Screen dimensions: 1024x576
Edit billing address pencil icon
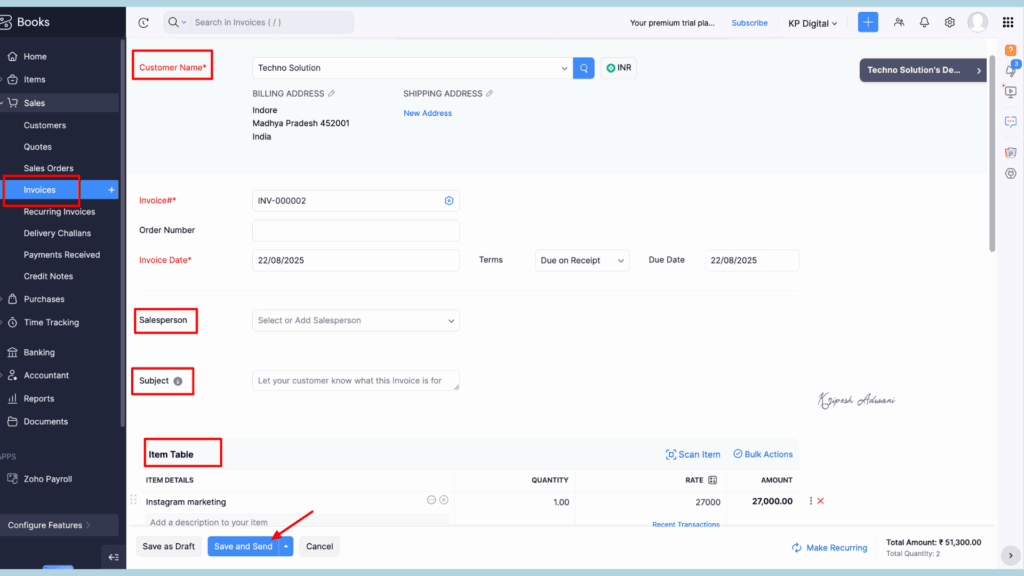click(332, 94)
